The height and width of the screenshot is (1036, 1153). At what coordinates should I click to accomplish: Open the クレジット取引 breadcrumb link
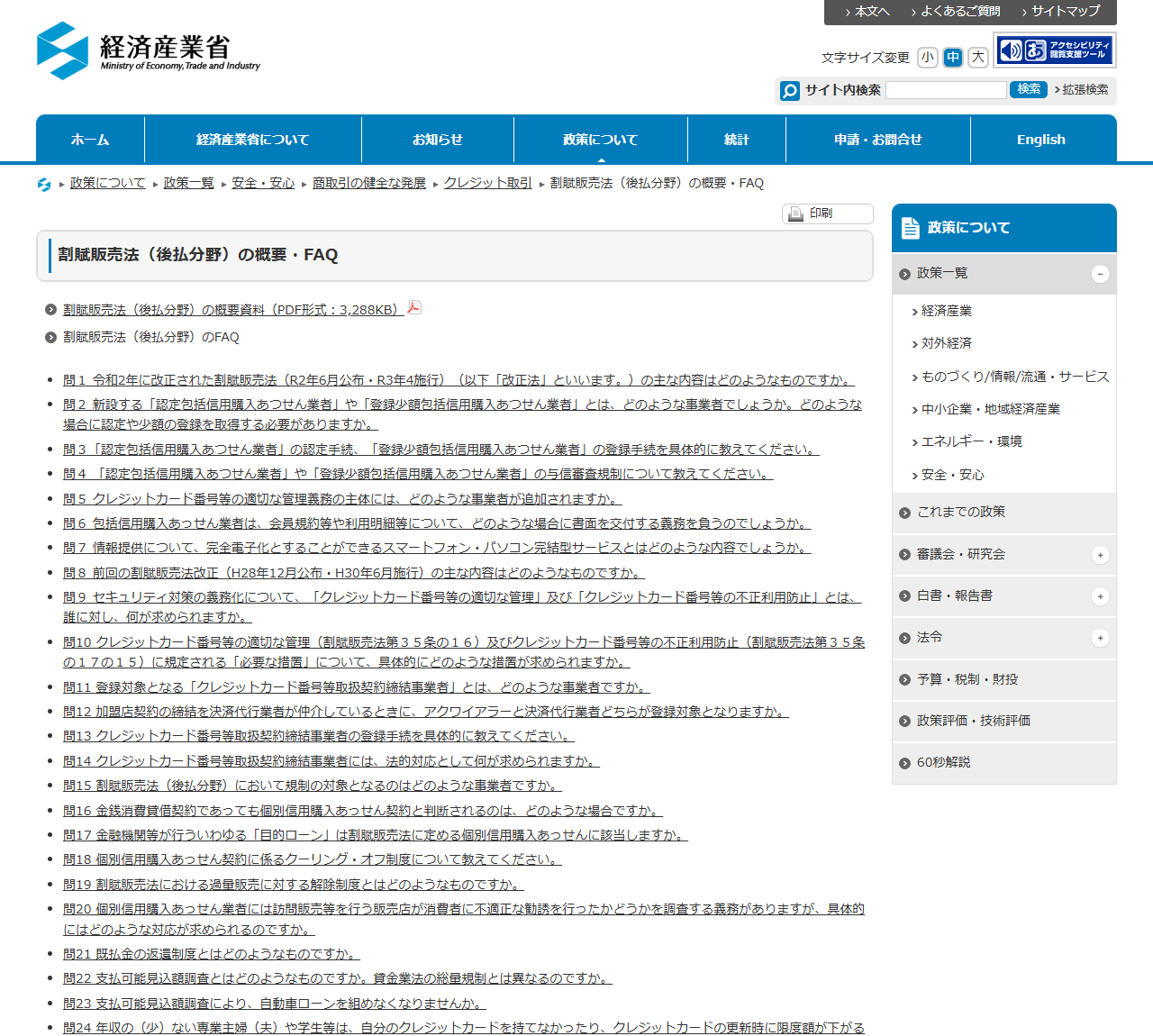tap(488, 183)
